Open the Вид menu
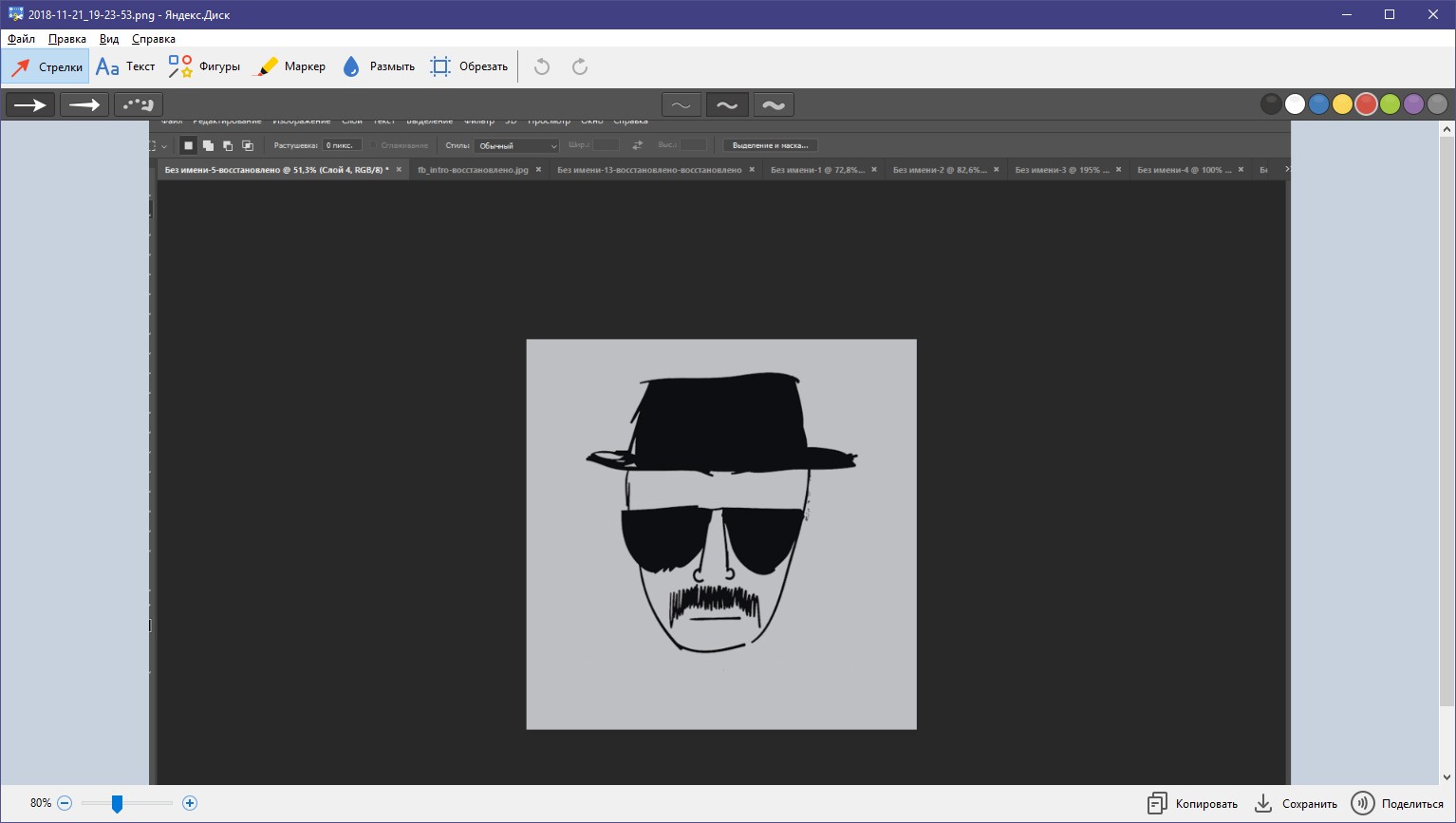Image resolution: width=1456 pixels, height=823 pixels. point(109,39)
